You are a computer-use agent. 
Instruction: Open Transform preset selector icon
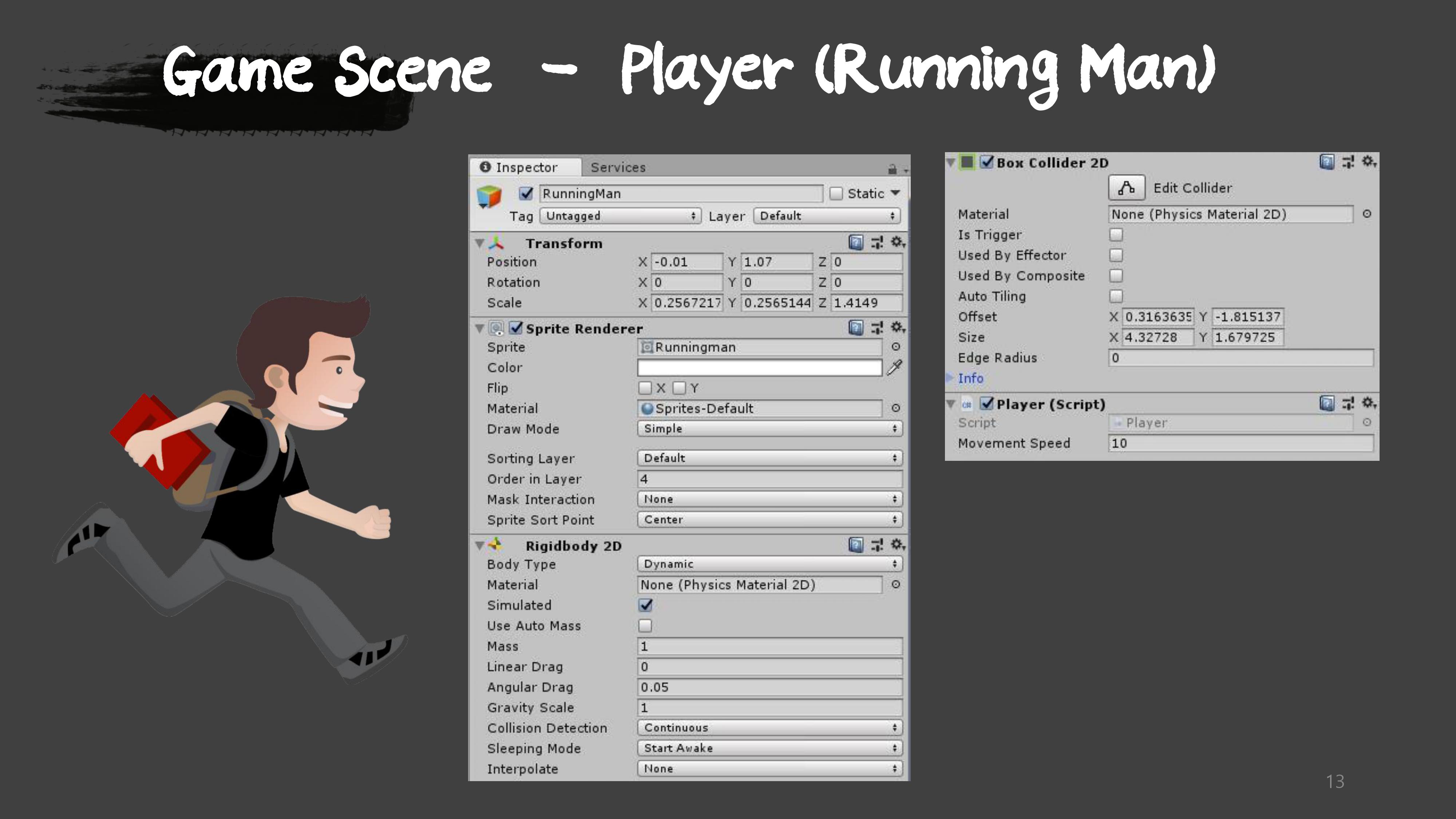(877, 243)
